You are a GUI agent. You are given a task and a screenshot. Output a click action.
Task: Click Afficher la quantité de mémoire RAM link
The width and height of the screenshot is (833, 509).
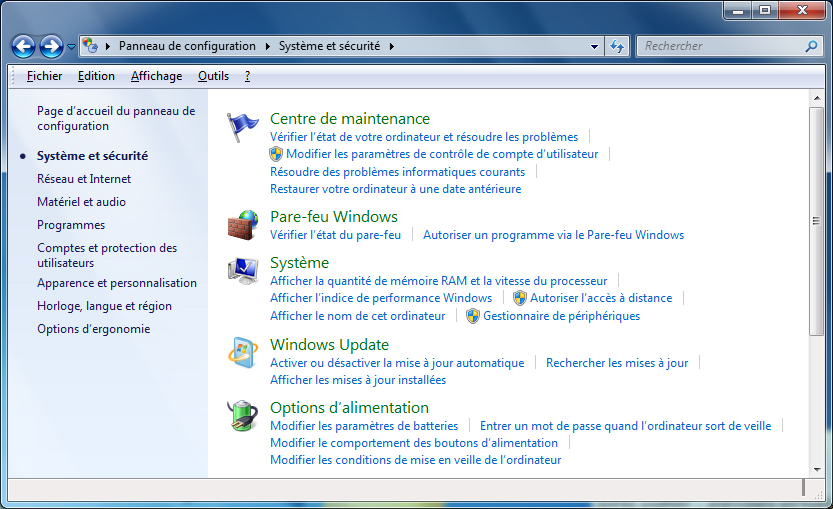438,281
